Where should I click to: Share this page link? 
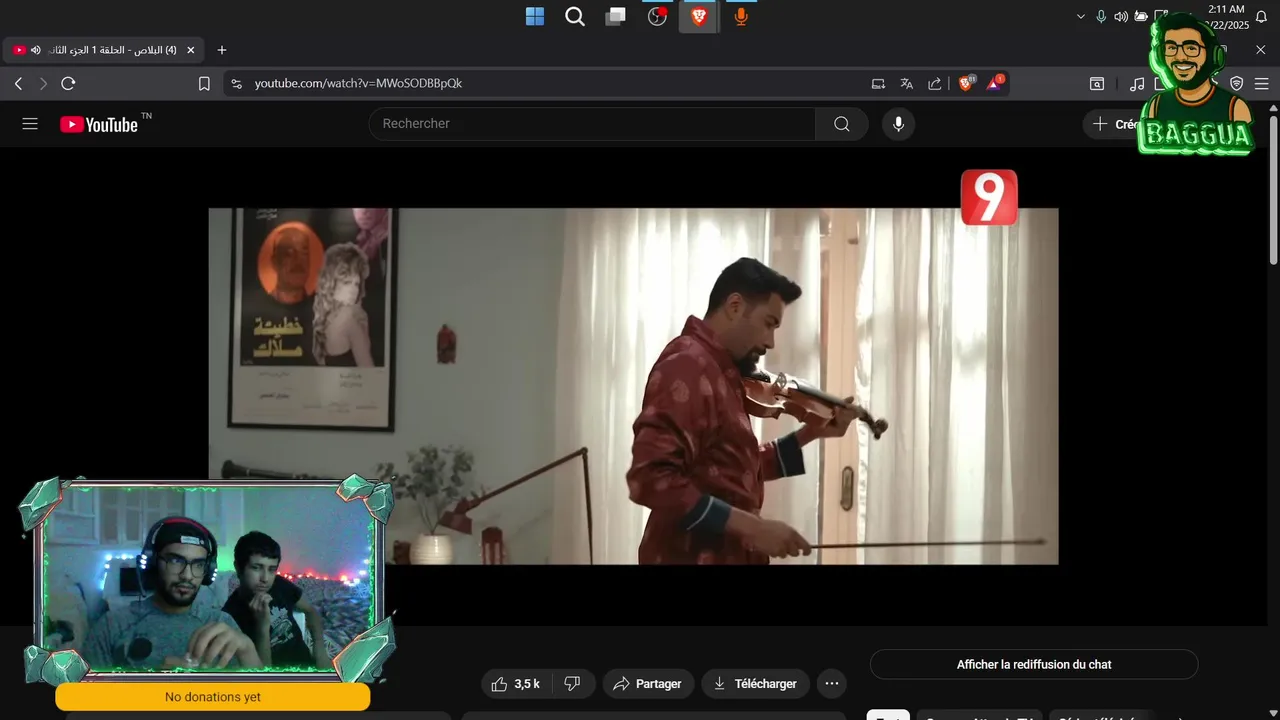[x=934, y=84]
